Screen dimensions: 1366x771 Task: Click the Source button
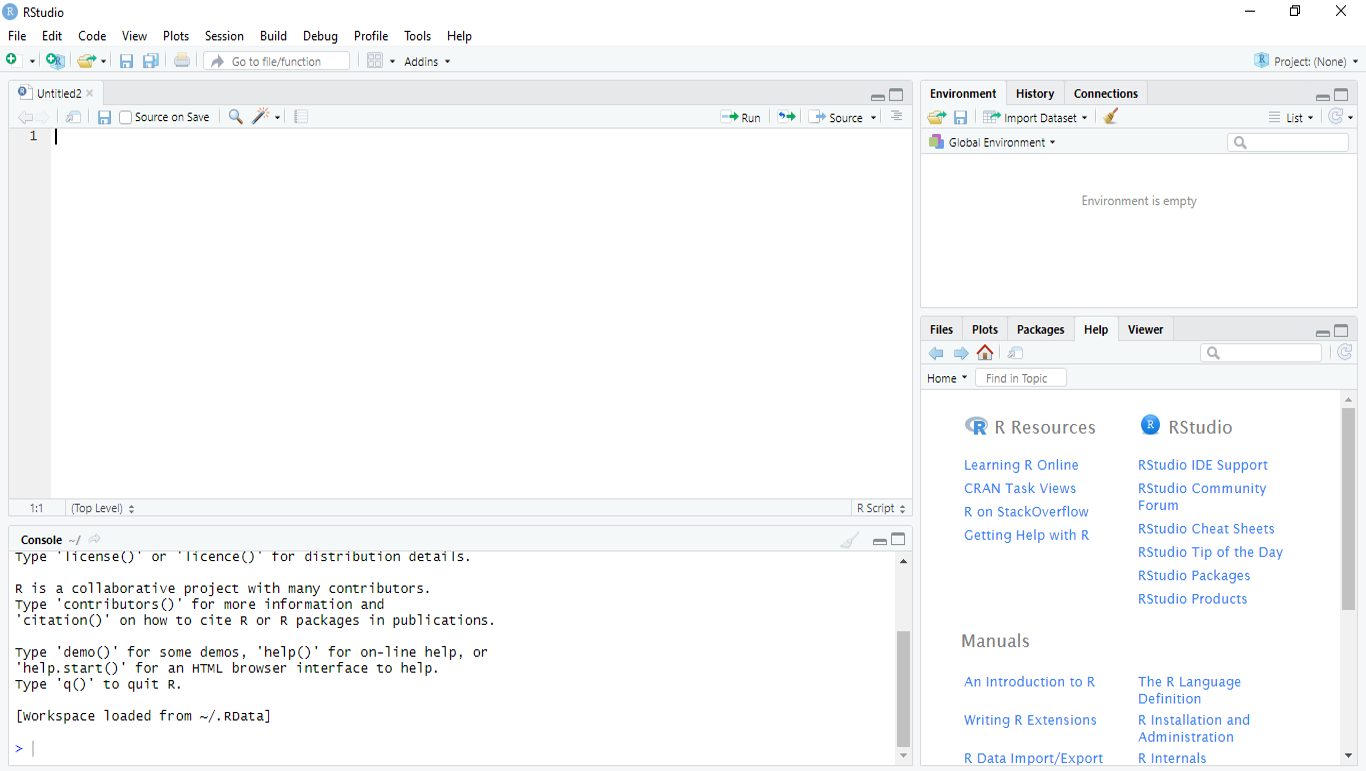pos(836,117)
